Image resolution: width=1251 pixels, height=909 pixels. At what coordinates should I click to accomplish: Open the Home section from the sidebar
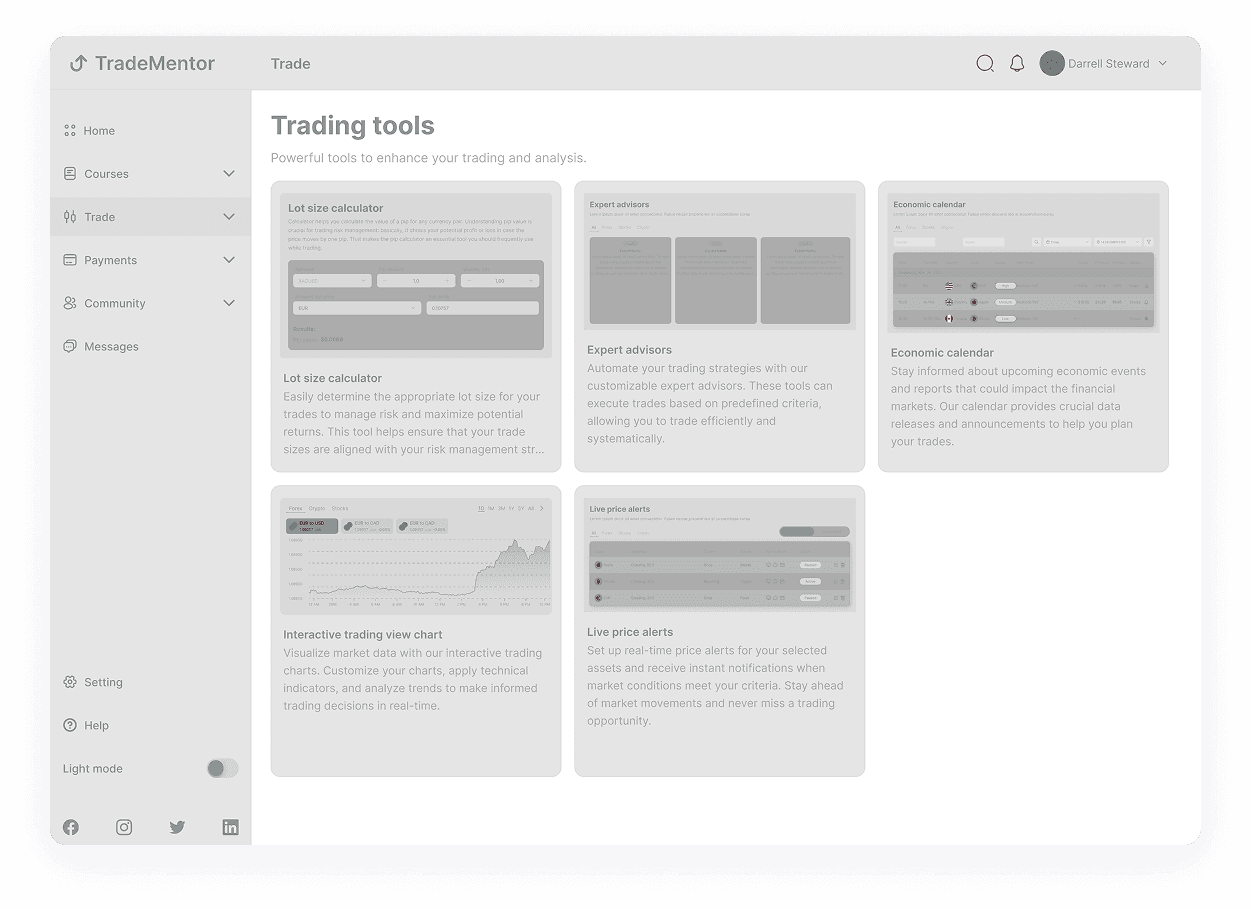pos(100,130)
